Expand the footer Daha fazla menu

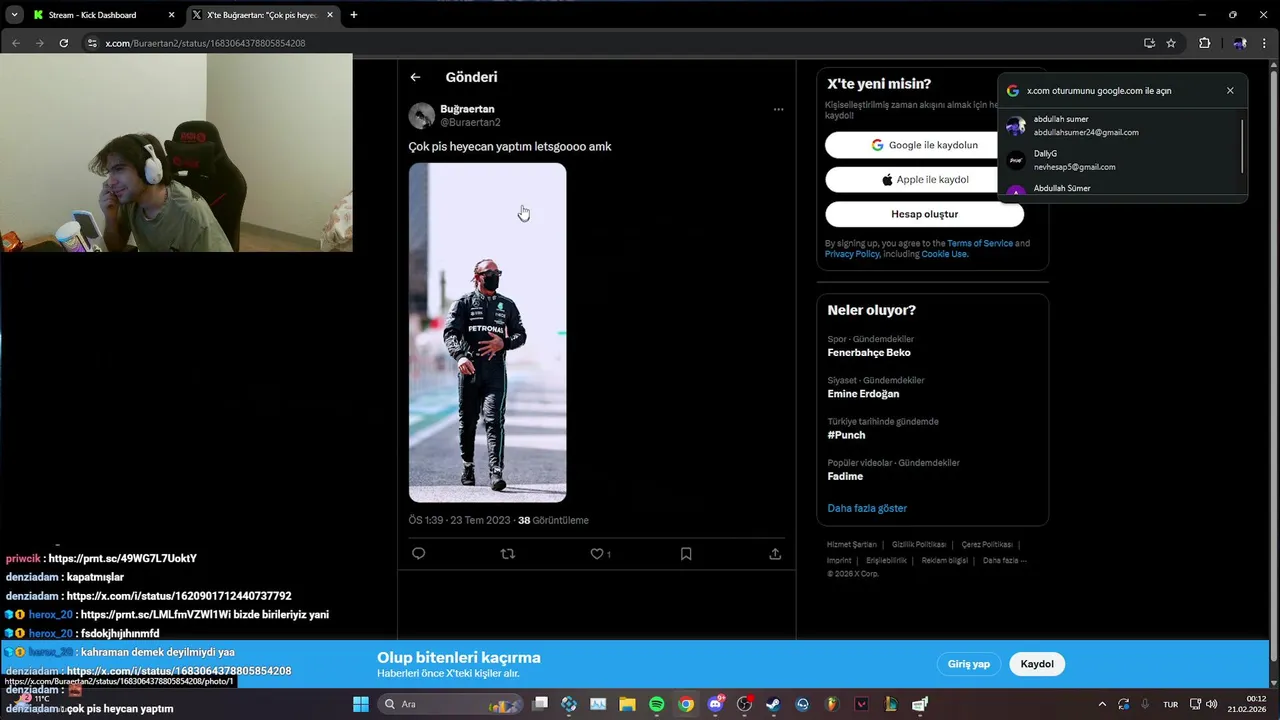1004,560
